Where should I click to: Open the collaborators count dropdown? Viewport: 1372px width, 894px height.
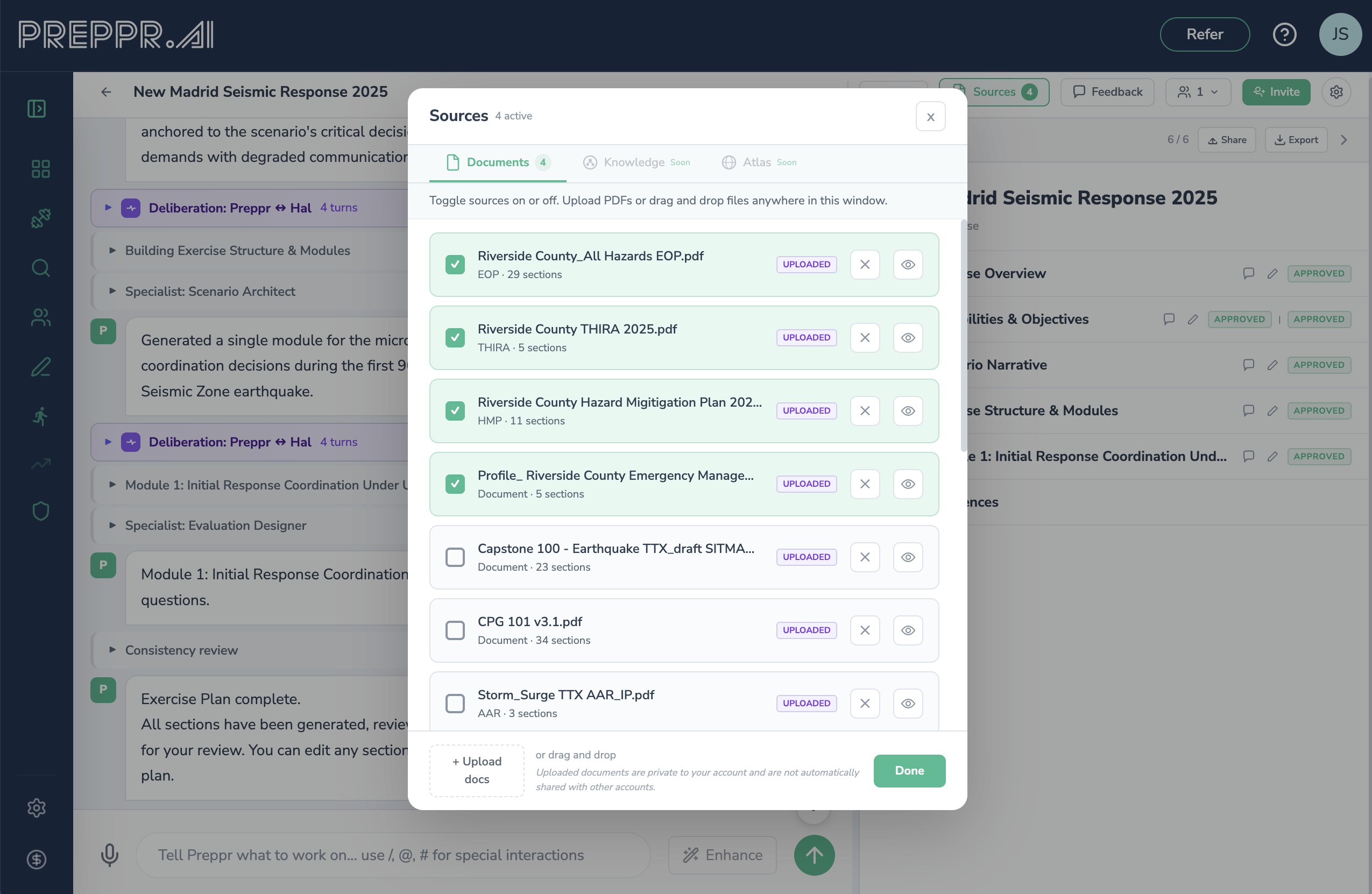(x=1197, y=92)
